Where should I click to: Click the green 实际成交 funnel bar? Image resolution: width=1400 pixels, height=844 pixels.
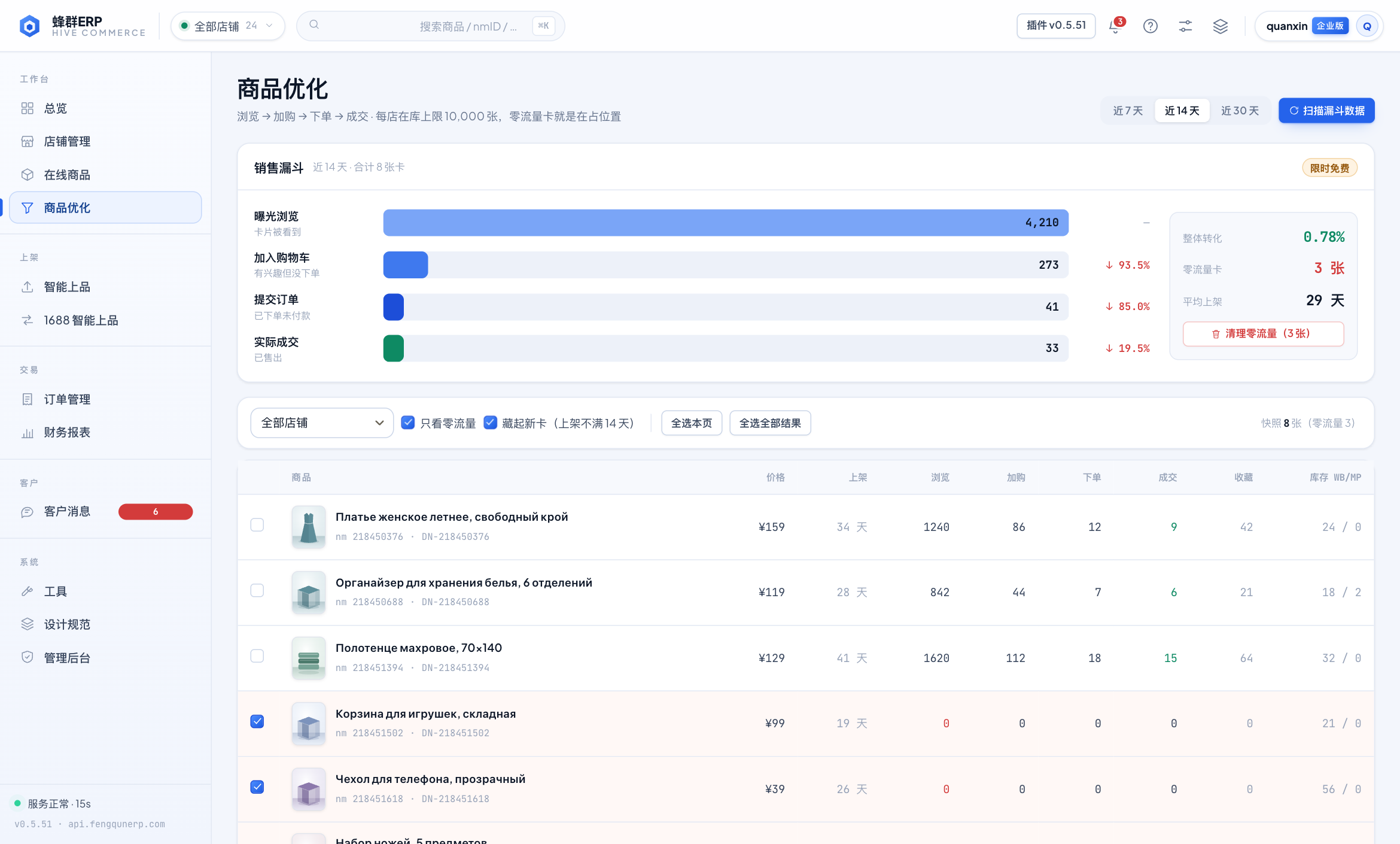click(x=394, y=348)
